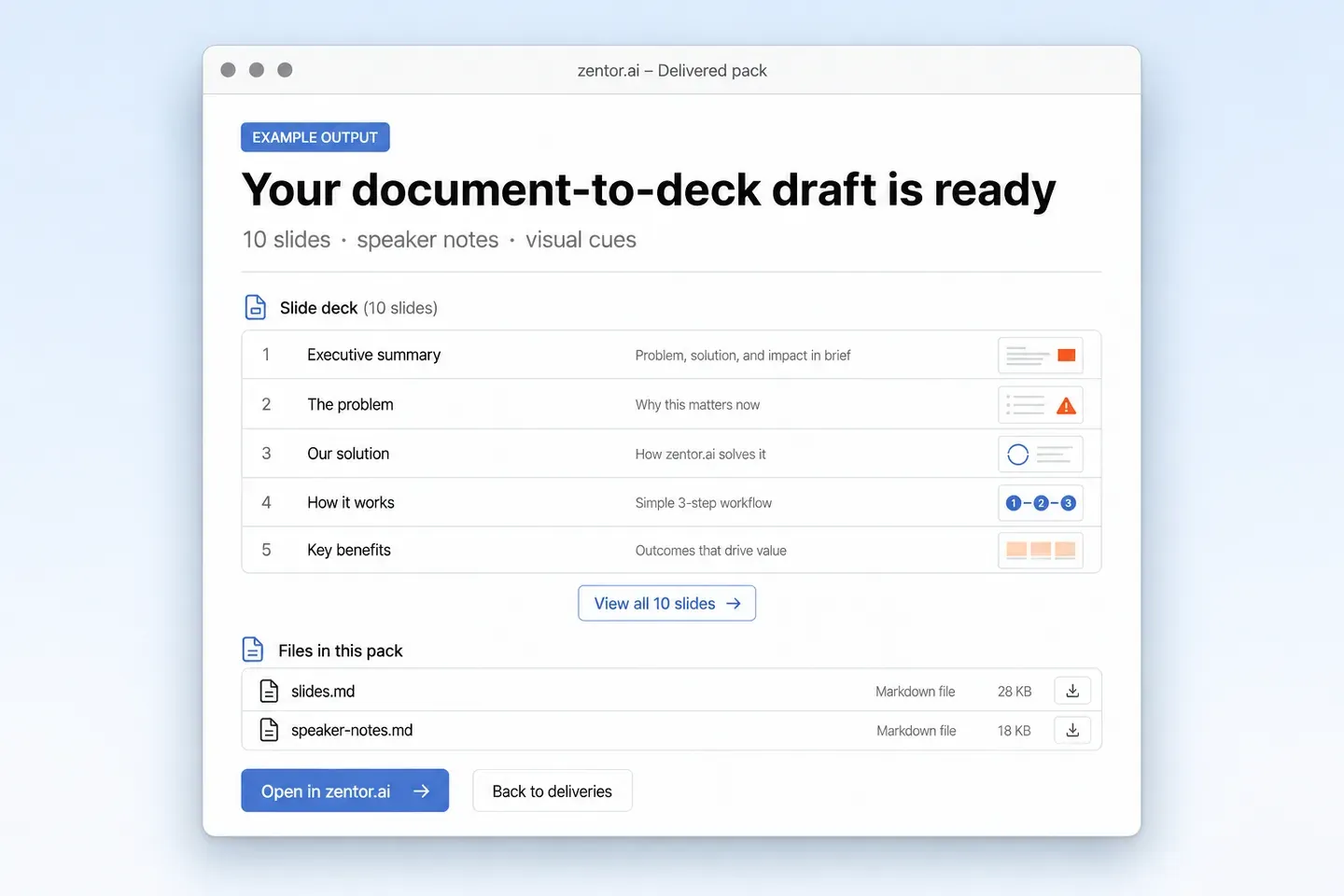Click the Slide deck section document icon
Screen dimensions: 1344x896
click(x=256, y=307)
